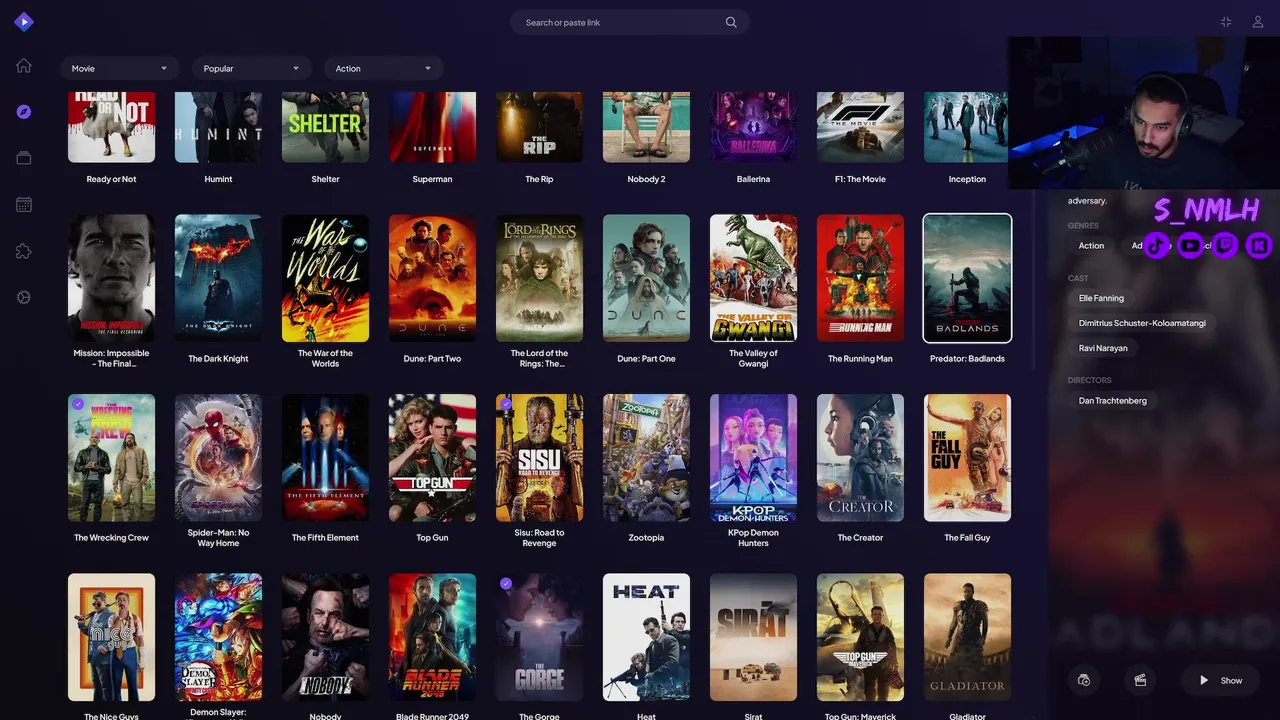Click the 'Humint' title

[218, 179]
